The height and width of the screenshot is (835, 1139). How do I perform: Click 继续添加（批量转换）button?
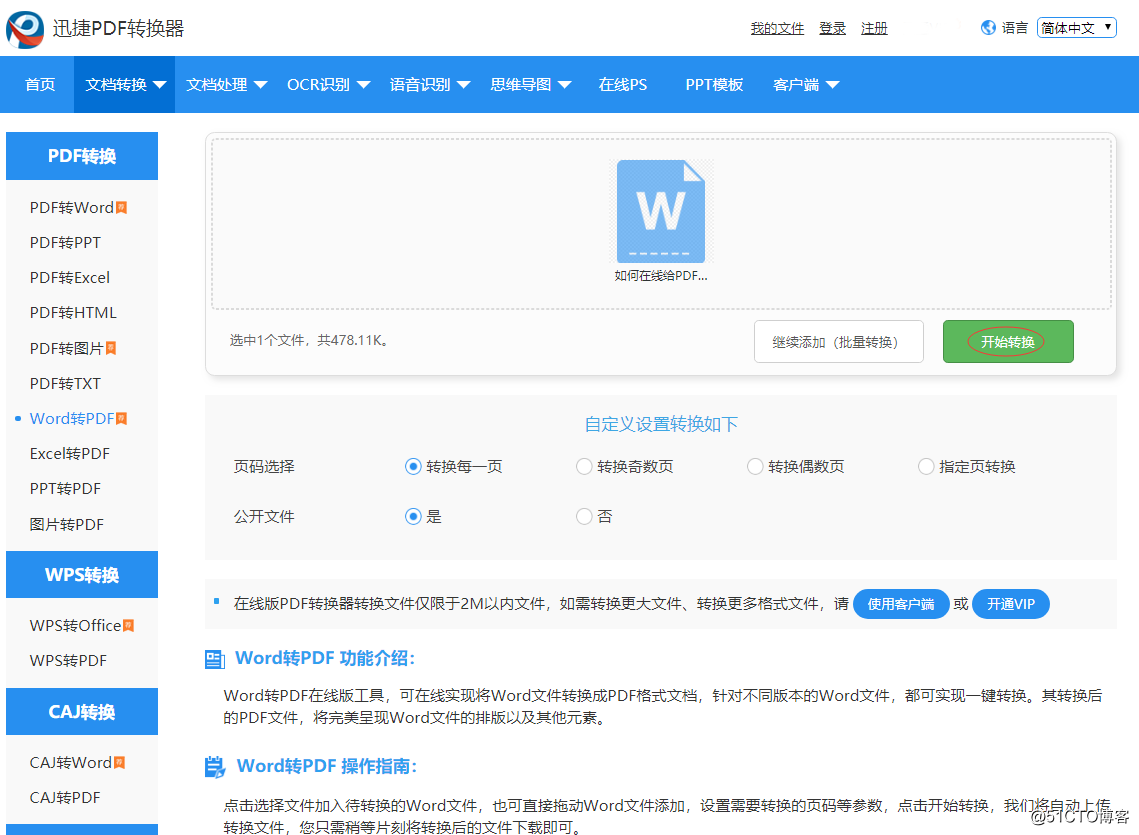point(838,342)
